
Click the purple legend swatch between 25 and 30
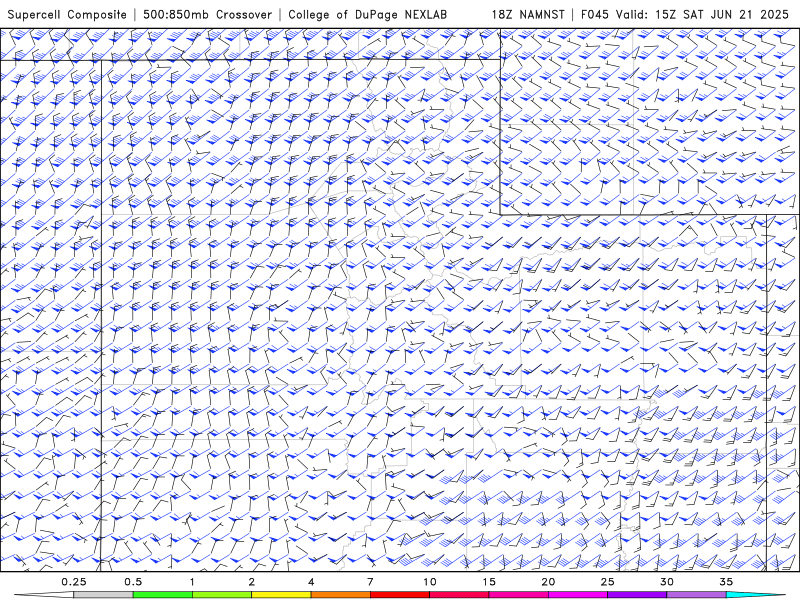click(637, 595)
